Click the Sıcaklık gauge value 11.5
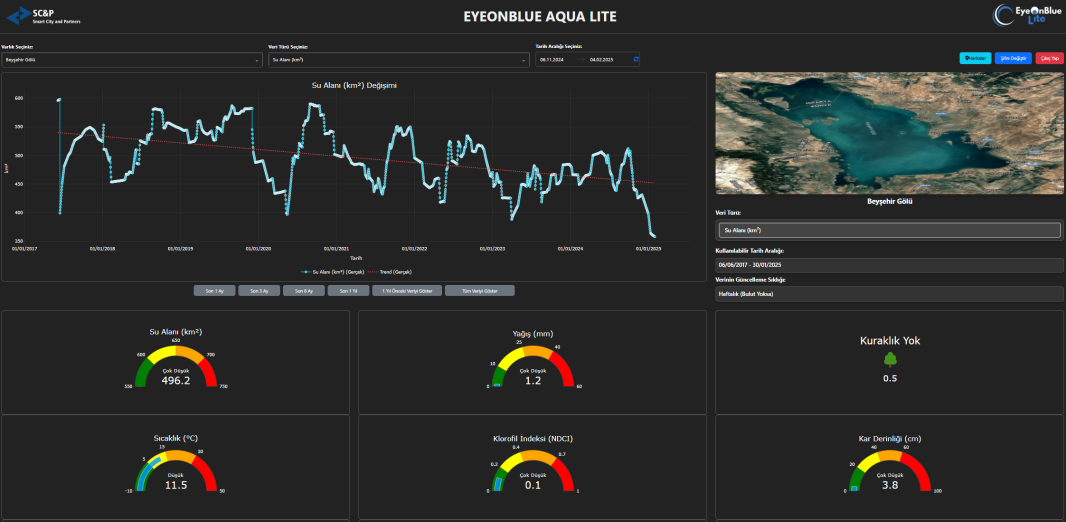This screenshot has width=1066, height=522. click(x=175, y=485)
